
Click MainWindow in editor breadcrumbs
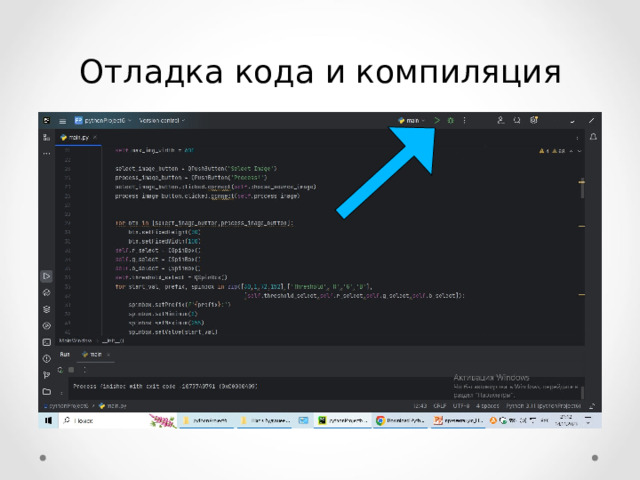pos(76,340)
